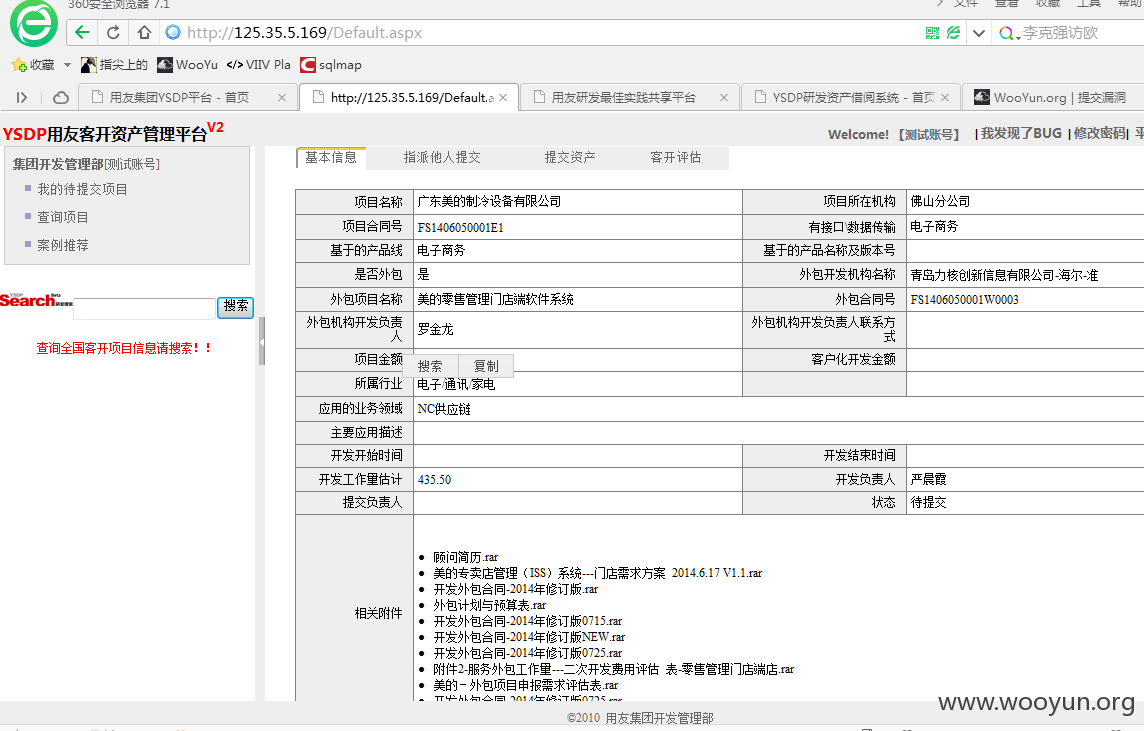Select the 提交资产 tab

pyautogui.click(x=570, y=158)
